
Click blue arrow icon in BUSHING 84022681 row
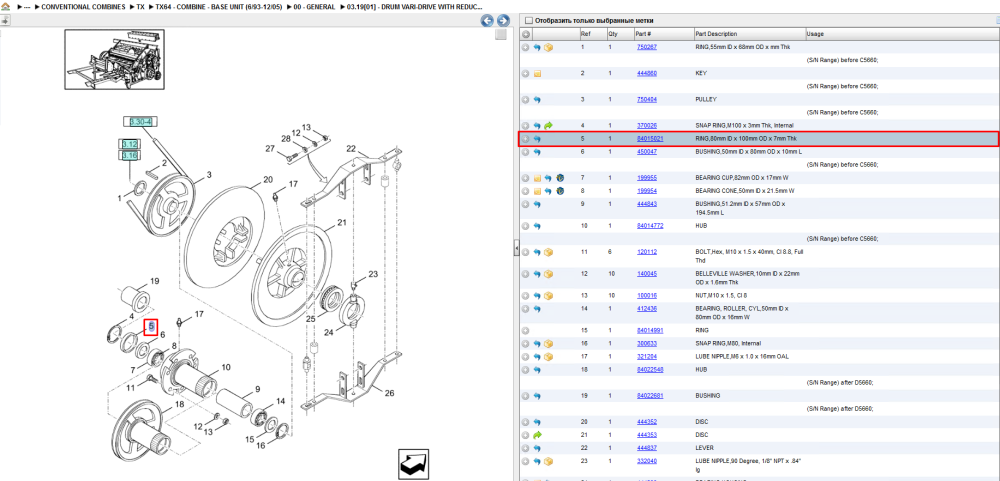click(x=537, y=396)
